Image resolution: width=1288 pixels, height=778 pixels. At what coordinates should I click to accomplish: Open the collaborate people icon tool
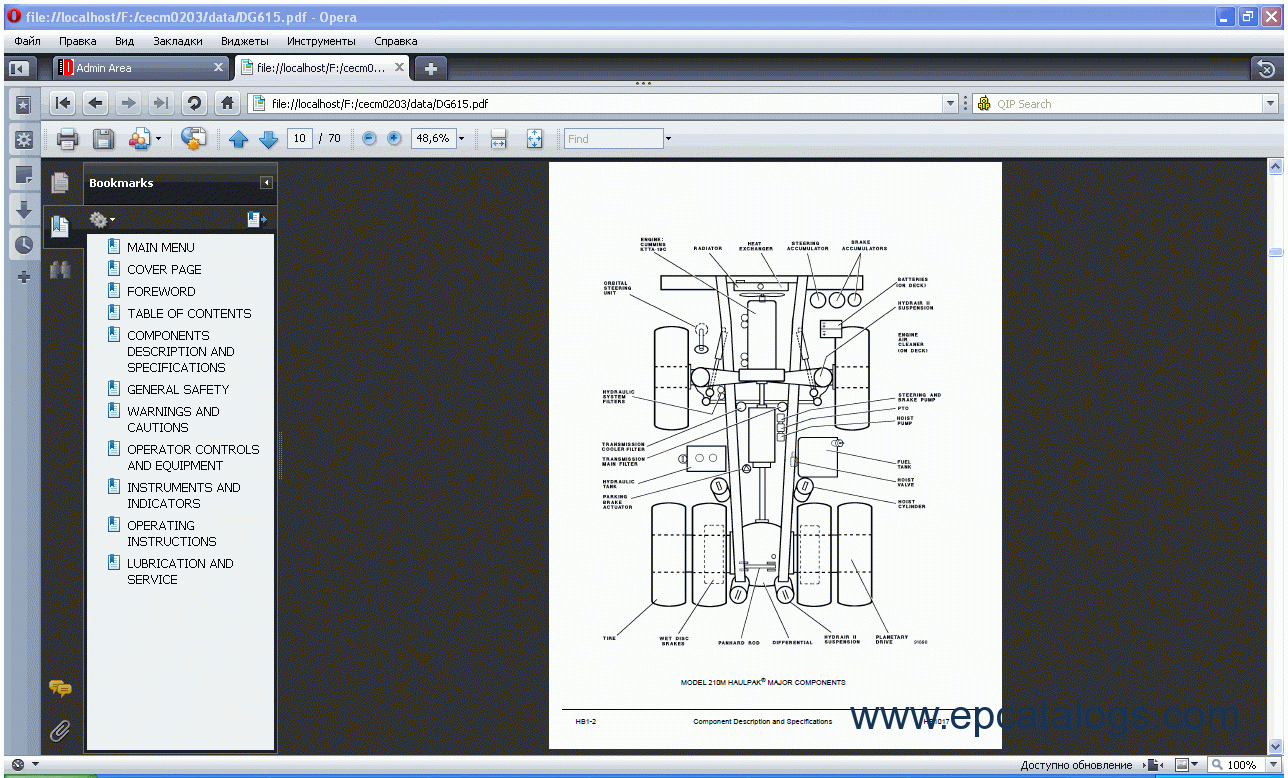(x=139, y=139)
